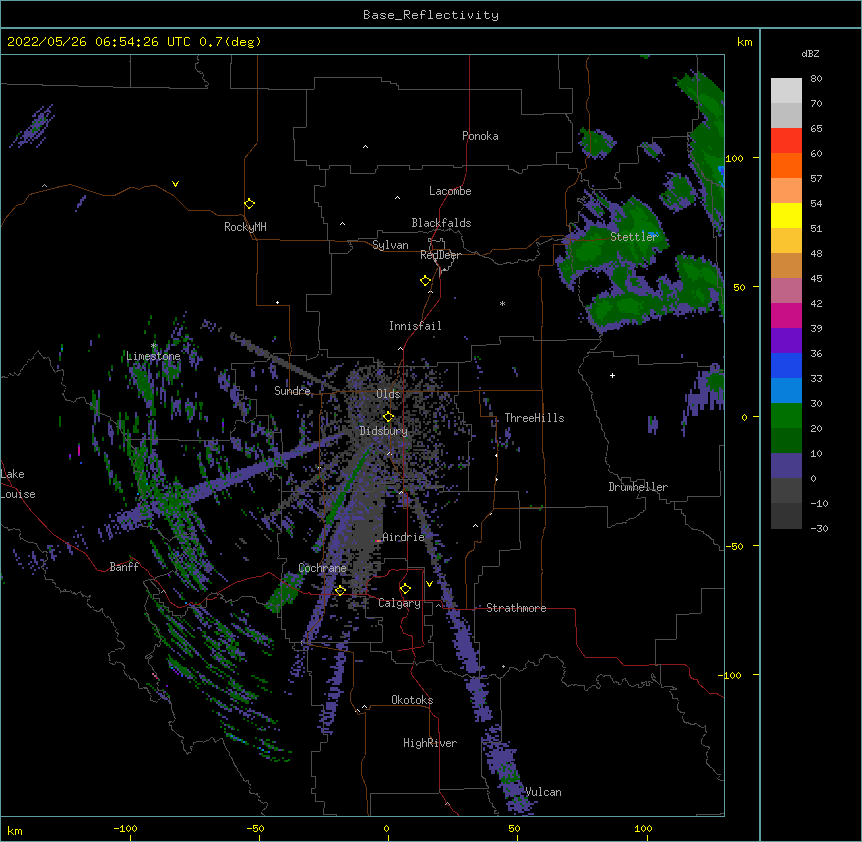Click the 80 value on the dBZ legend
This screenshot has width=862, height=842.
point(816,79)
